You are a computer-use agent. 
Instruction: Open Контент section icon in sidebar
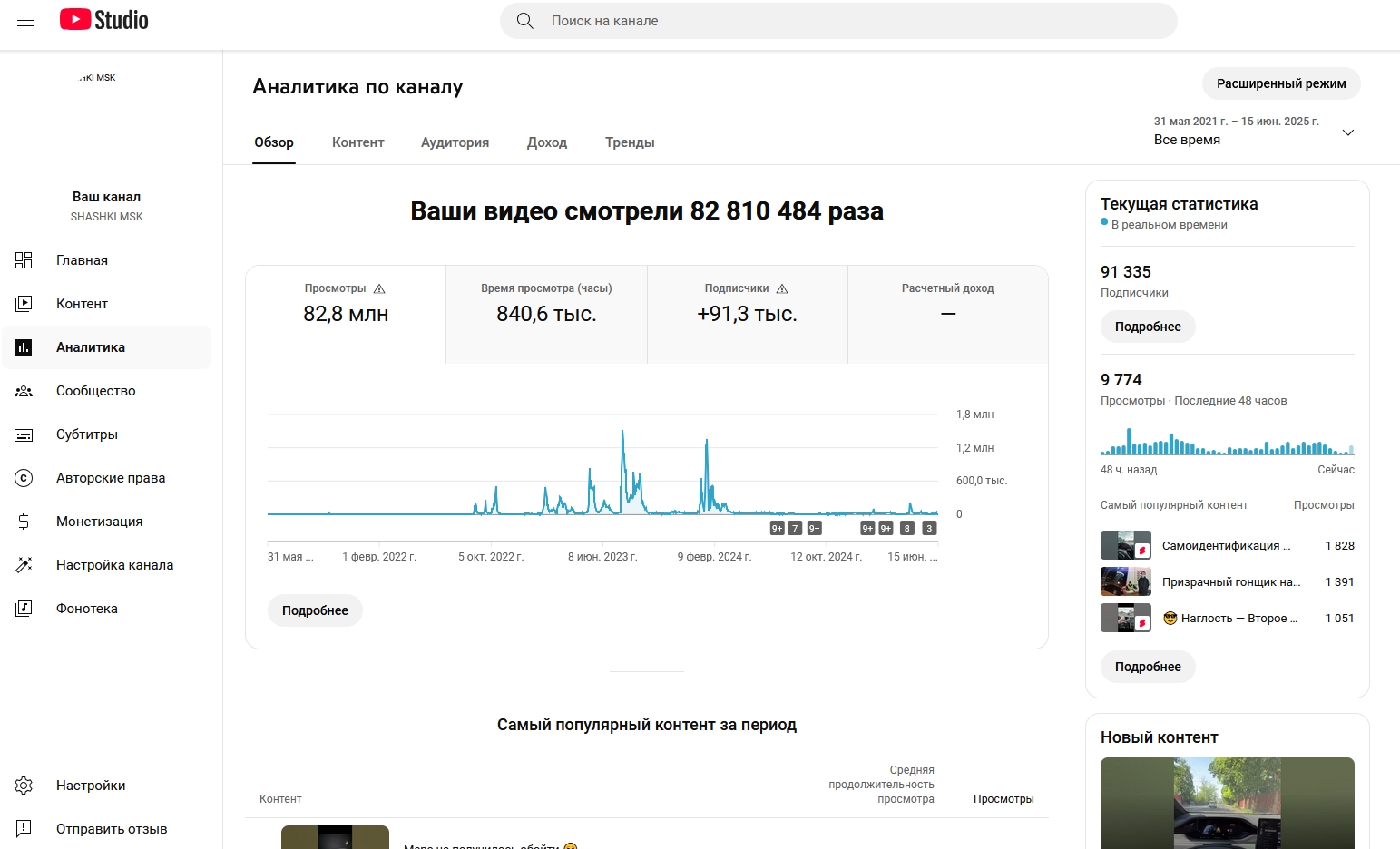tap(24, 304)
